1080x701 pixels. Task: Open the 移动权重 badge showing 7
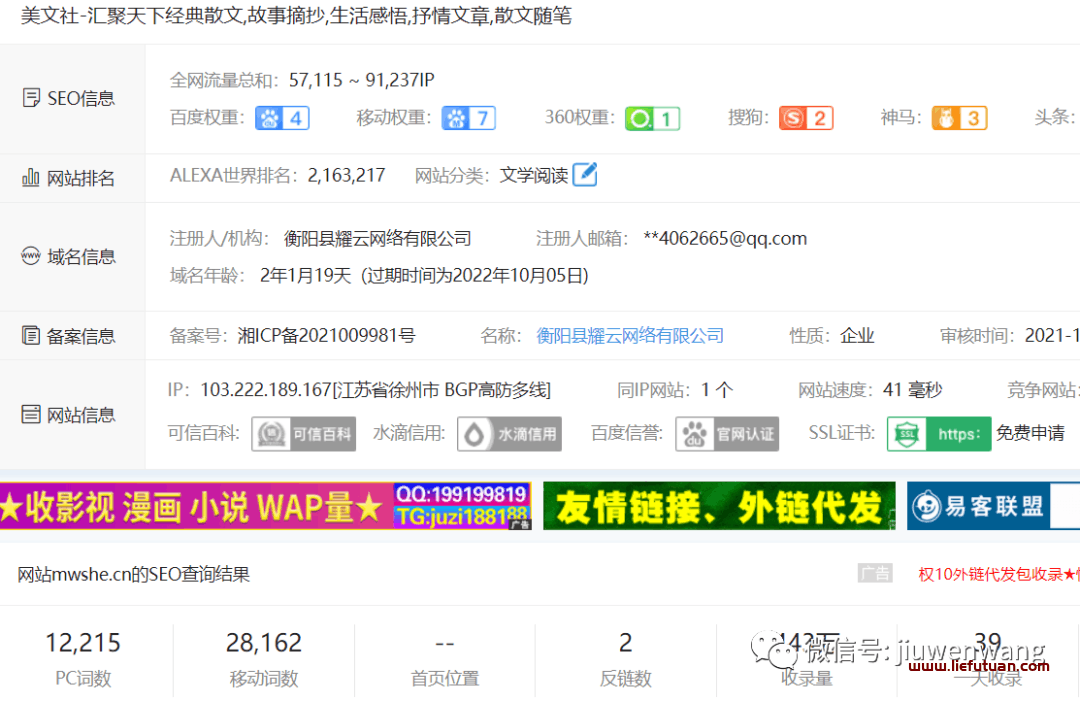[468, 118]
